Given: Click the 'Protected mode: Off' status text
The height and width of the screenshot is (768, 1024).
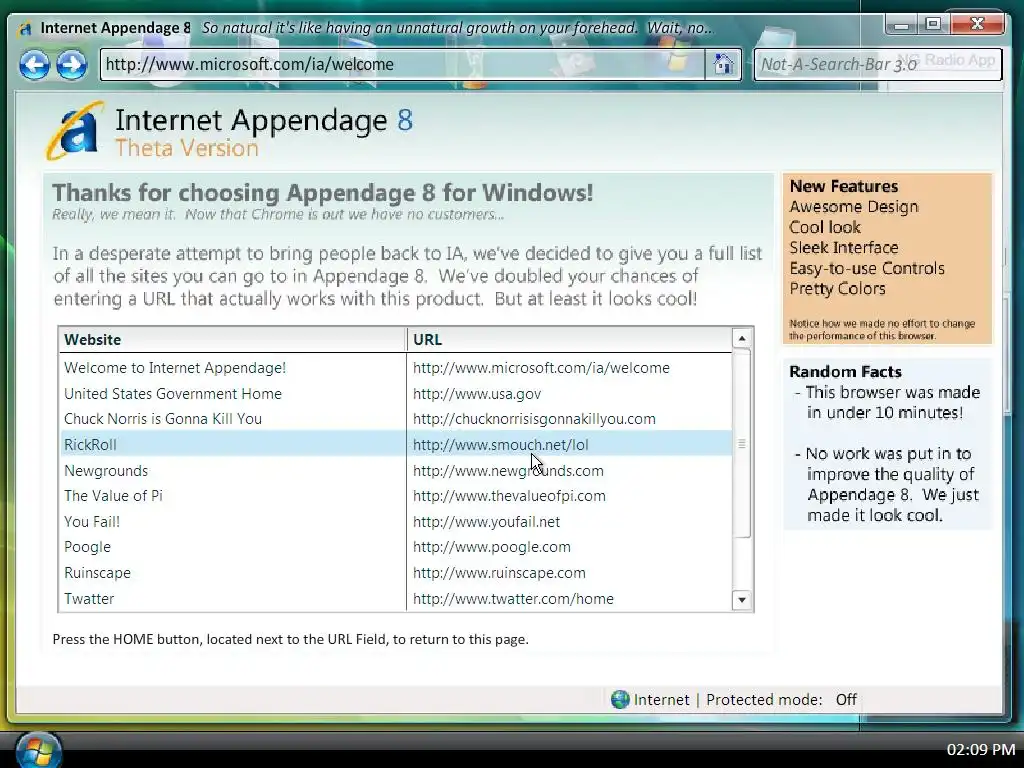Looking at the screenshot, I should (x=781, y=700).
